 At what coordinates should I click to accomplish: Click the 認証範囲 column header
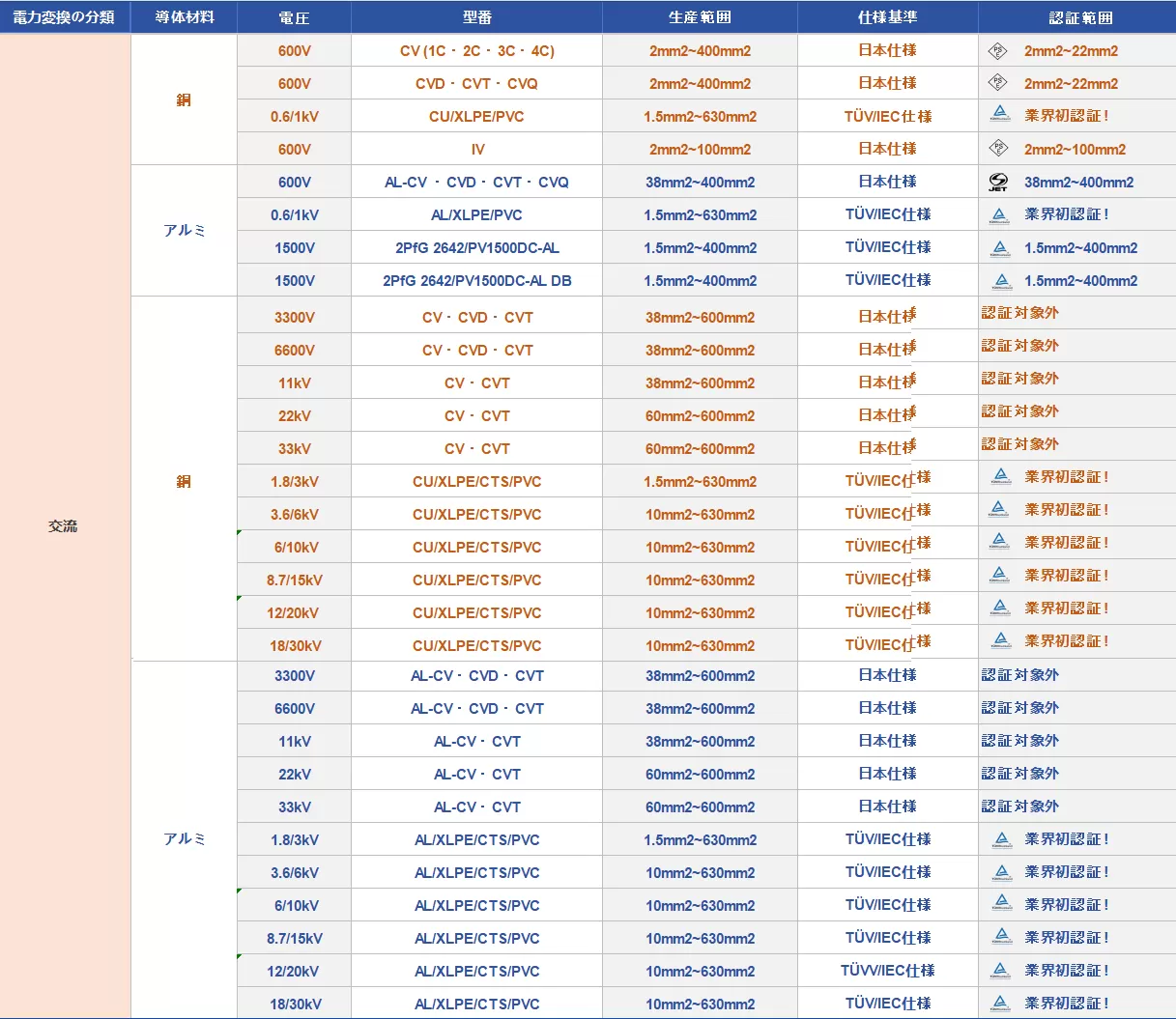[1080, 17]
